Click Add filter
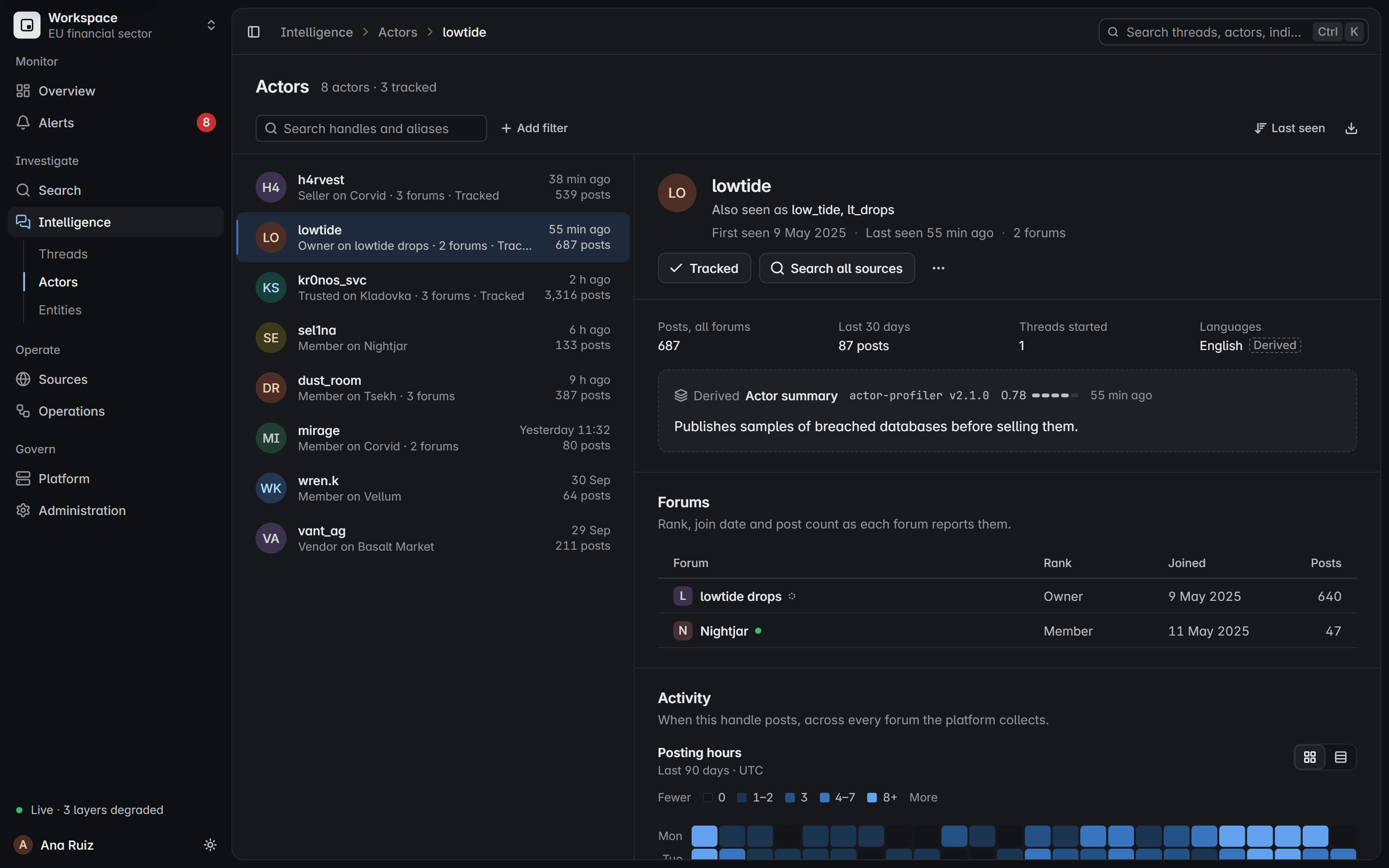 click(534, 128)
